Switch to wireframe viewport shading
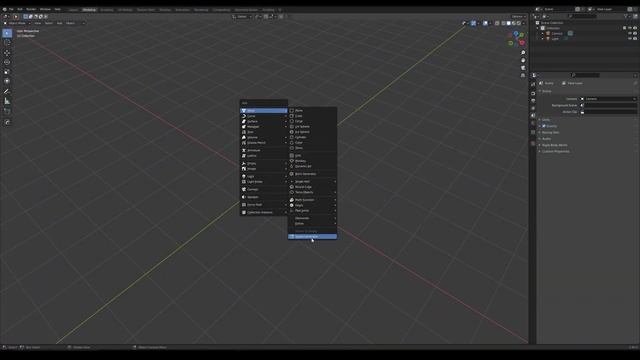The width and height of the screenshot is (640, 360). pos(503,23)
